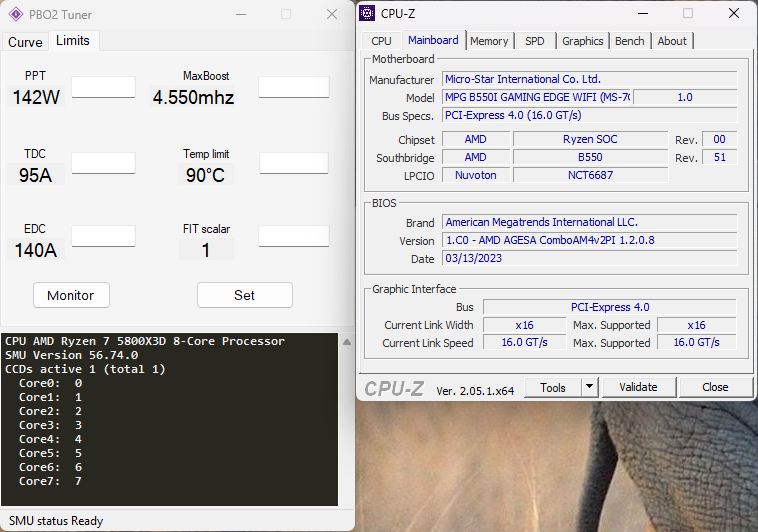Image resolution: width=758 pixels, height=532 pixels.
Task: Click the Monitor button in PBO2 Tuner
Action: tap(71, 295)
